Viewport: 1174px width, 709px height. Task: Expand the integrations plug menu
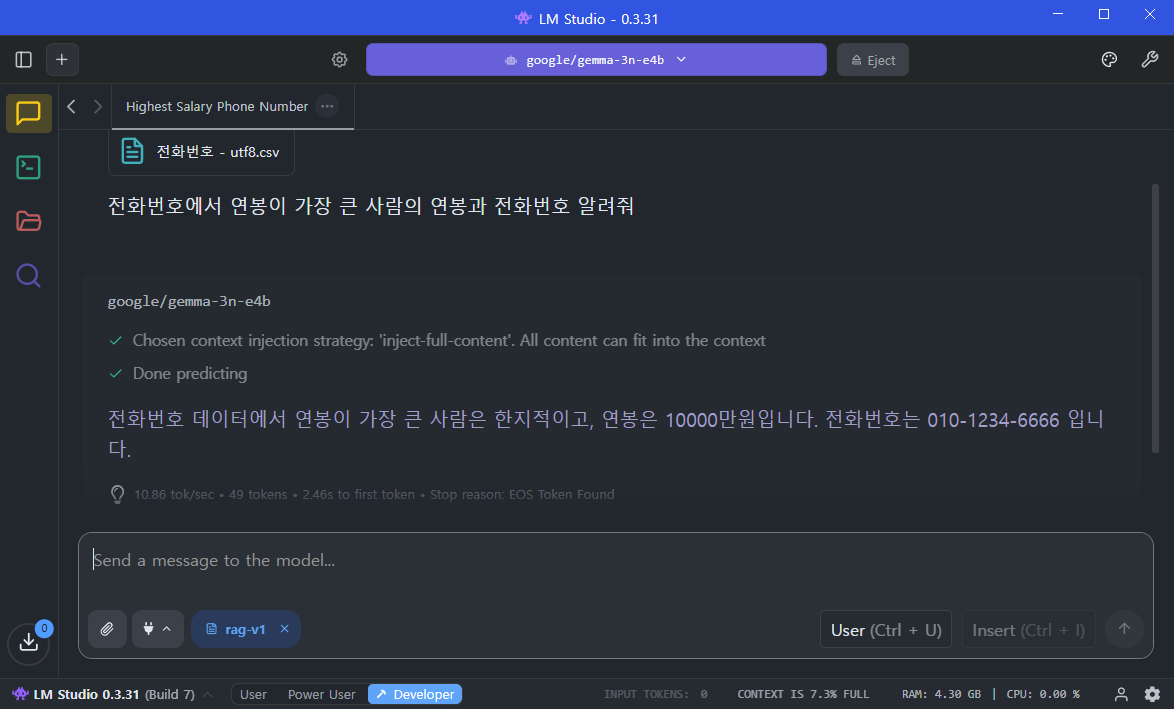pos(158,629)
